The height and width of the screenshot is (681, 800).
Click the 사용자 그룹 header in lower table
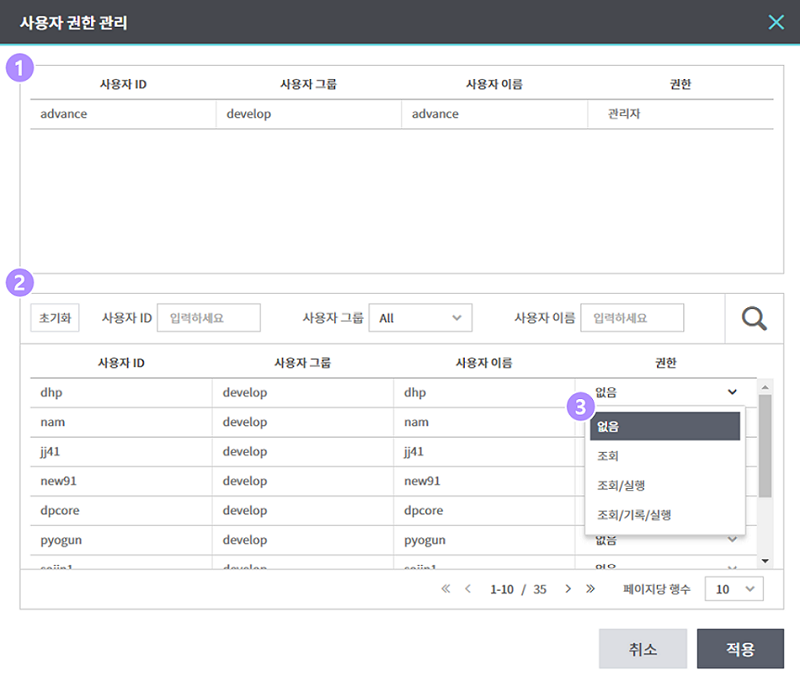[303, 363]
